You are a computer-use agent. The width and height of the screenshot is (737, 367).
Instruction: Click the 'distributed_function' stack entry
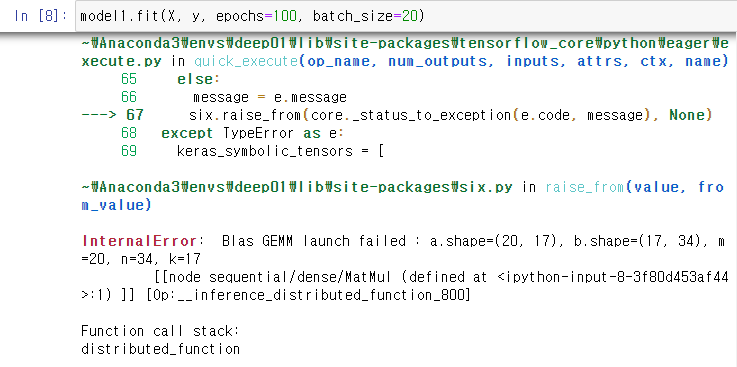pos(161,349)
